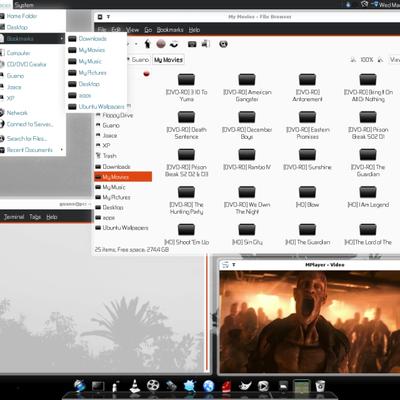Open the green window icon in dock
Image resolution: width=400 pixels, height=400 pixels.
[x=301, y=386]
